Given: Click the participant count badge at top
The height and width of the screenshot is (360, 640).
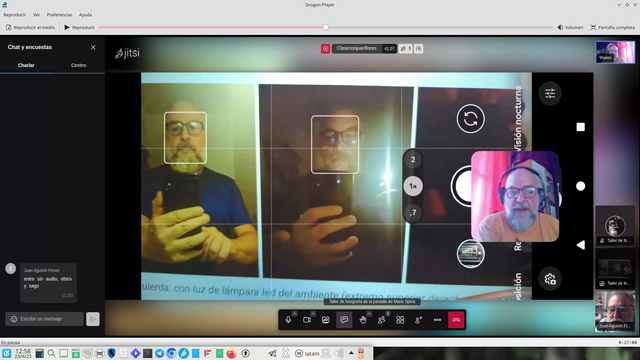Looking at the screenshot, I should pos(406,49).
